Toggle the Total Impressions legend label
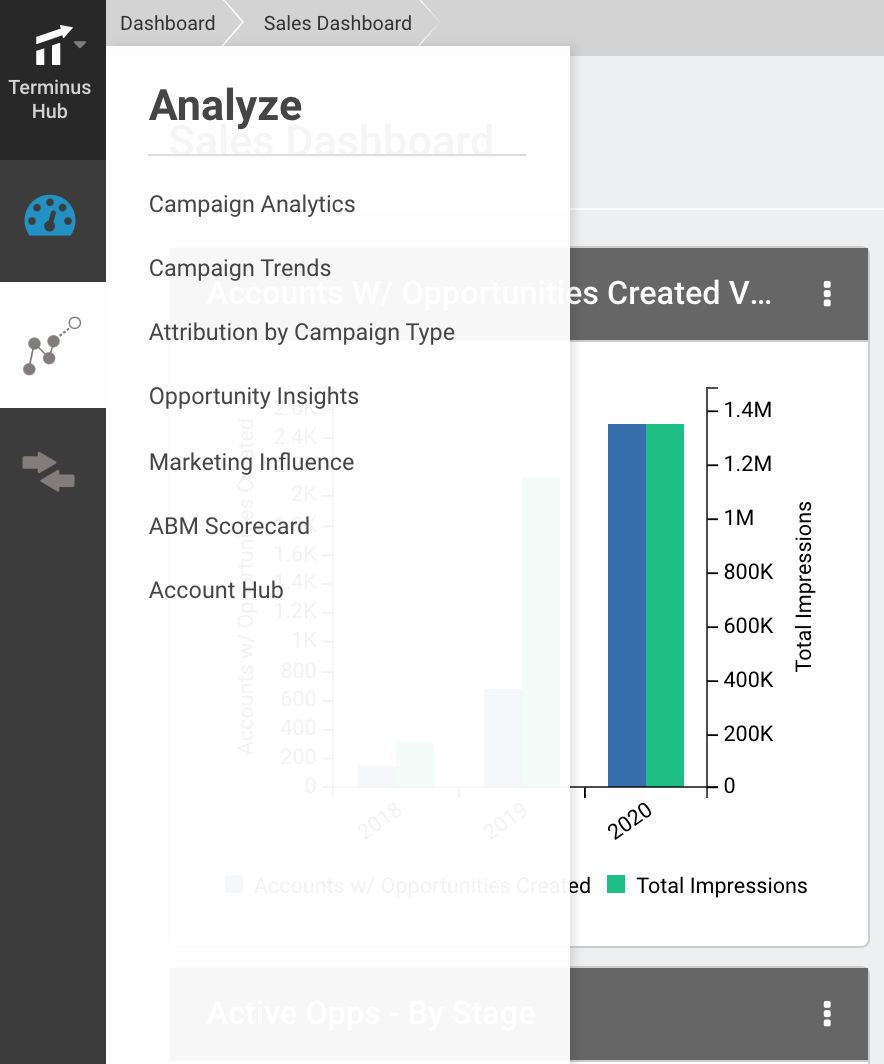 (x=722, y=885)
